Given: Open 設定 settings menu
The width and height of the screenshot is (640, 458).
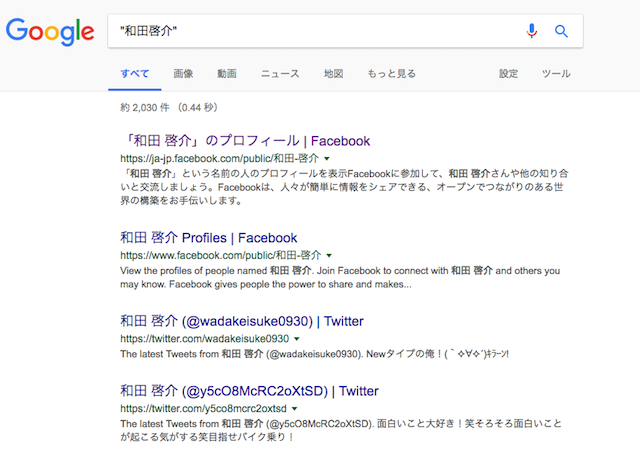Looking at the screenshot, I should click(x=509, y=74).
